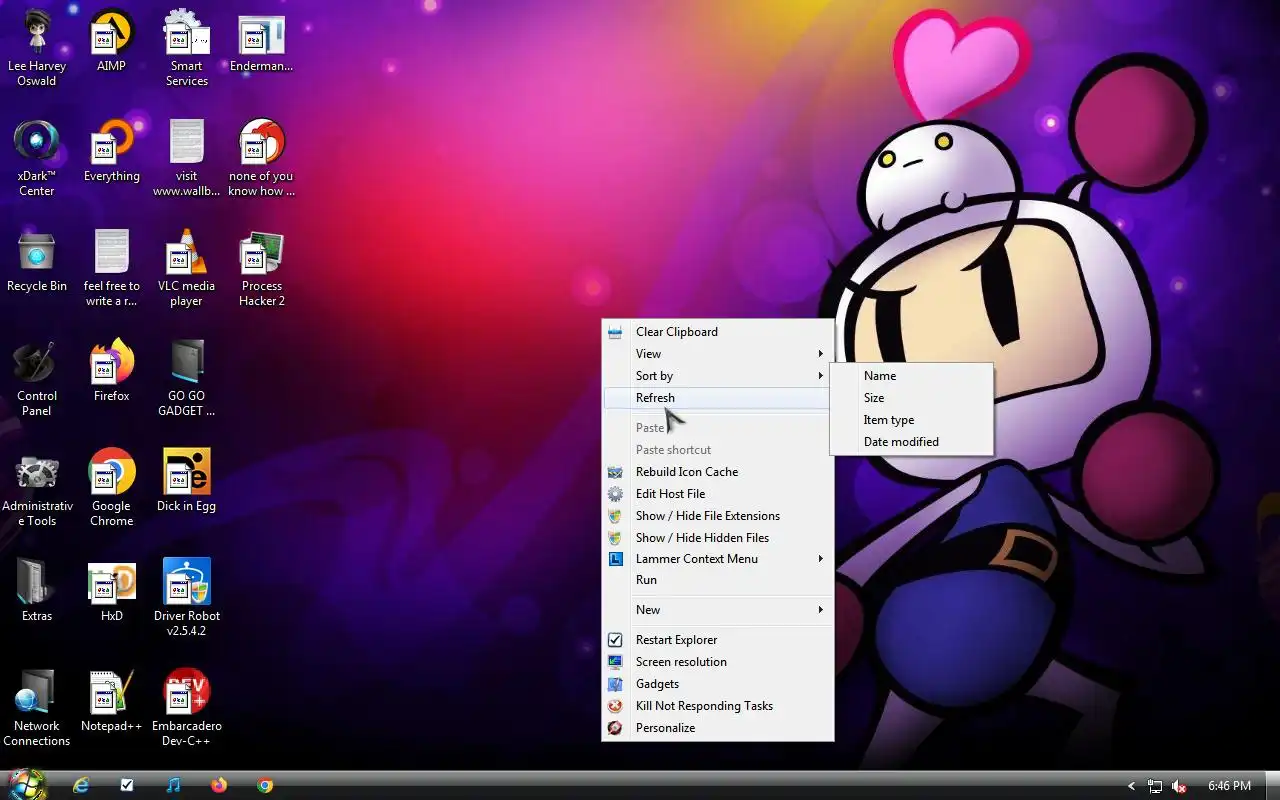Click Refresh in the context menu
Viewport: 1280px width, 800px height.
(x=718, y=398)
